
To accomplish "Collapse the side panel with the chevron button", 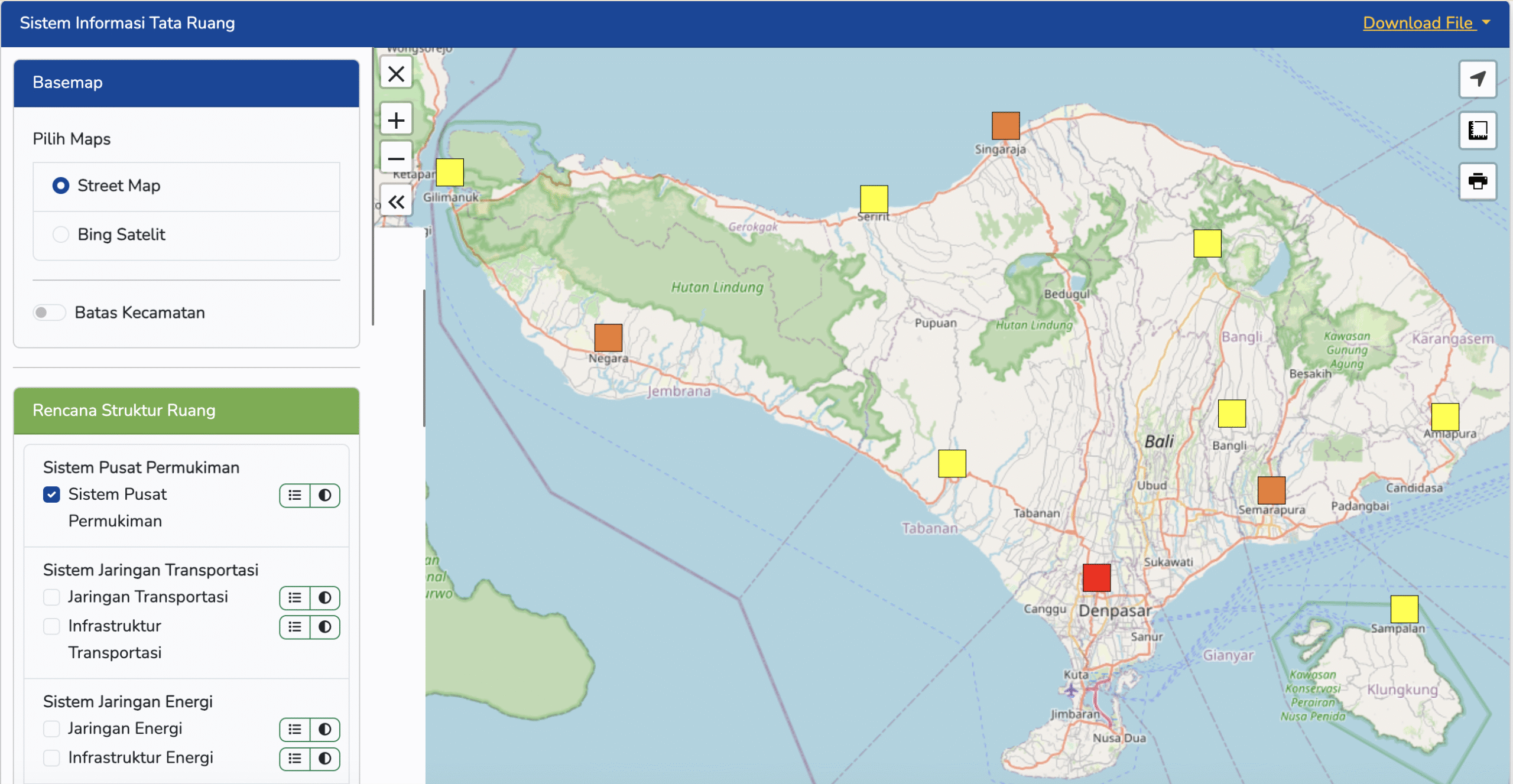I will coord(396,201).
